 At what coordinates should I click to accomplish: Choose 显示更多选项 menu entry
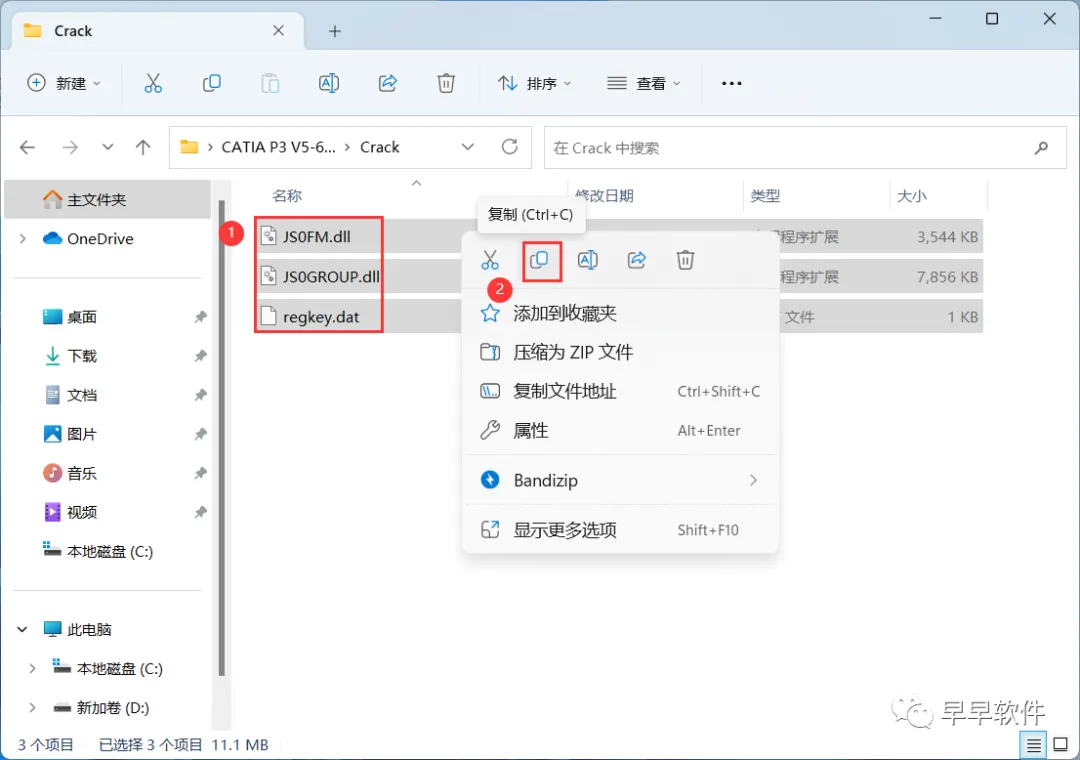click(621, 530)
